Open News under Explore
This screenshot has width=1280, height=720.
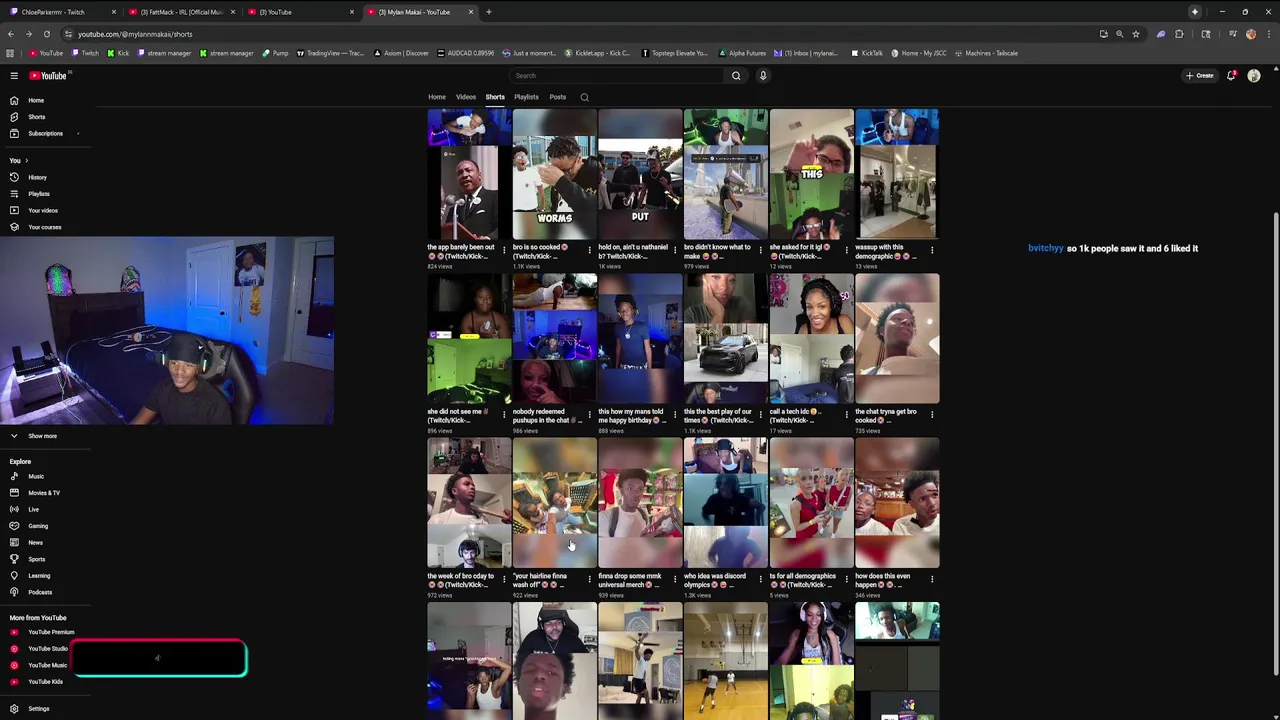click(35, 542)
